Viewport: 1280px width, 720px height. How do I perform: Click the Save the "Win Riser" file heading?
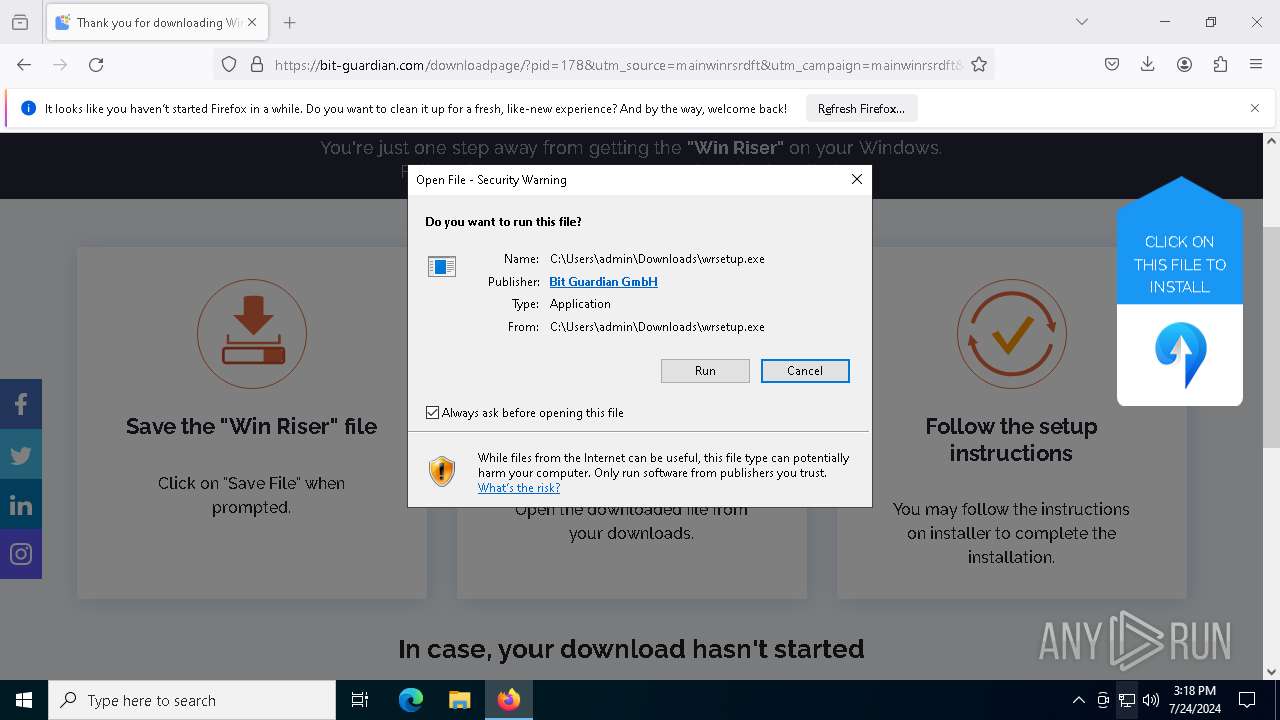[x=252, y=426]
